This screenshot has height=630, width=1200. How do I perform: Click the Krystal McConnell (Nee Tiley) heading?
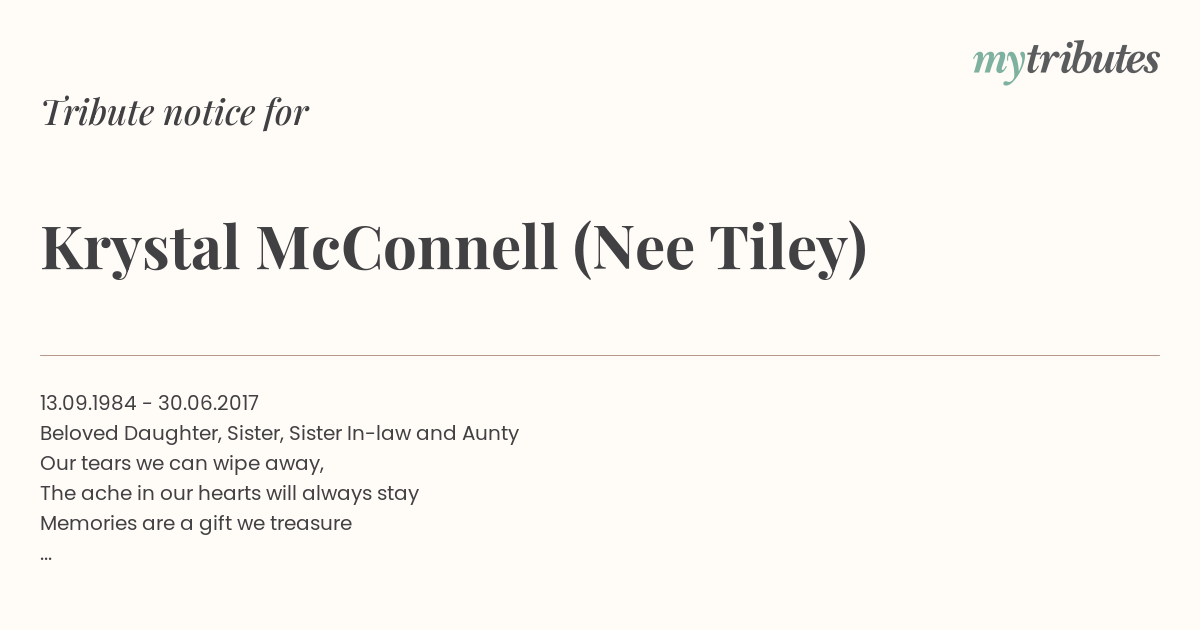click(x=454, y=247)
